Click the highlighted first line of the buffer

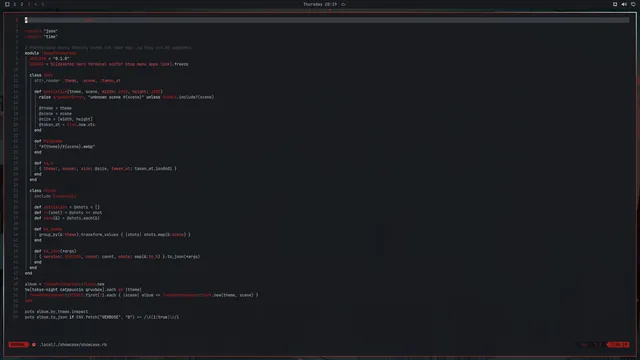pyautogui.click(x=327, y=20)
